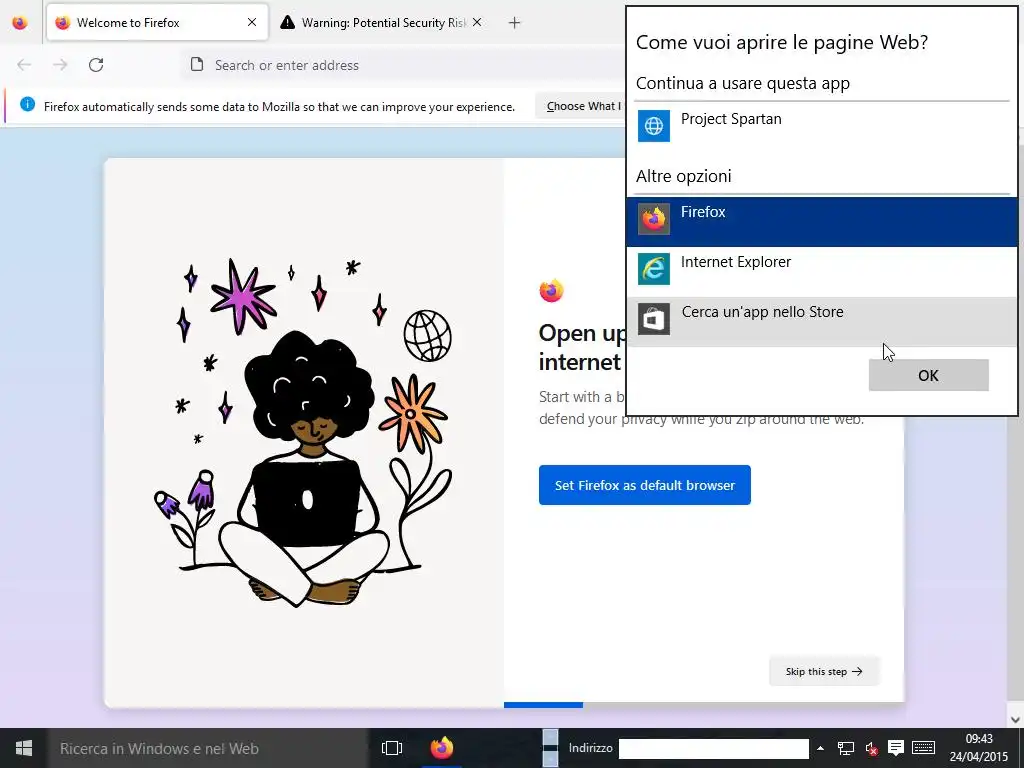Click the Indirizzo toolbar label
The height and width of the screenshot is (768, 1024).
click(x=590, y=748)
